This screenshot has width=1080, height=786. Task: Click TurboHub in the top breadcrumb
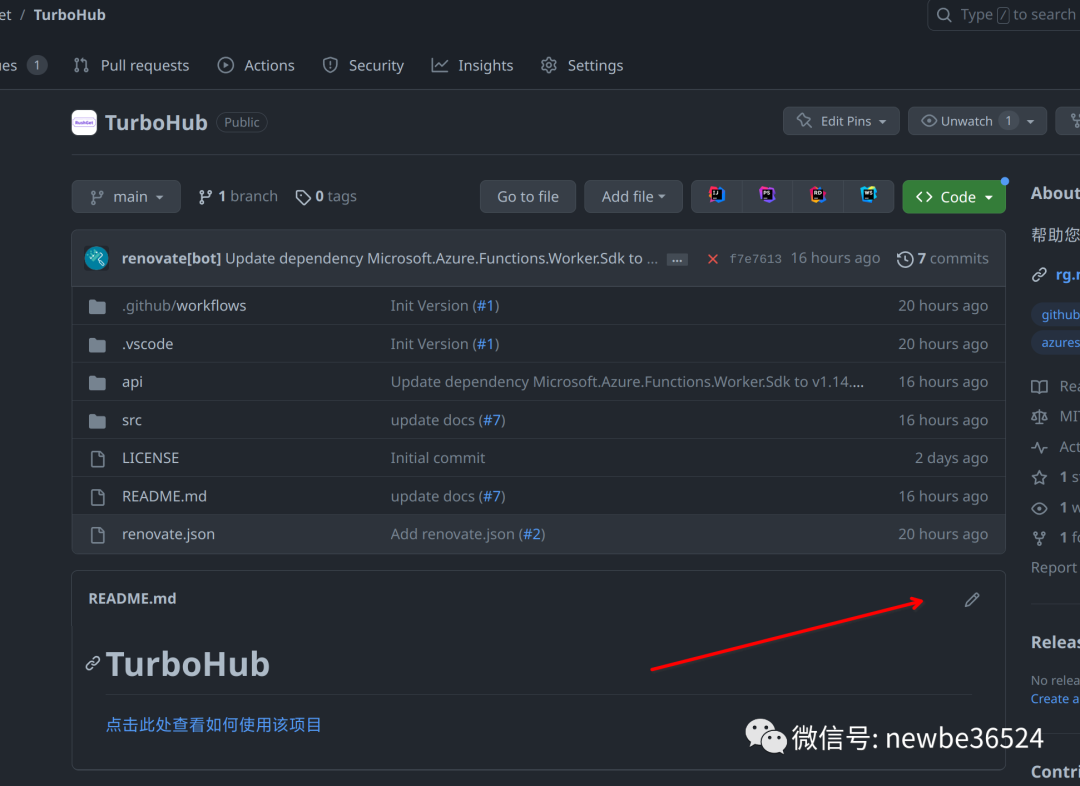[70, 15]
